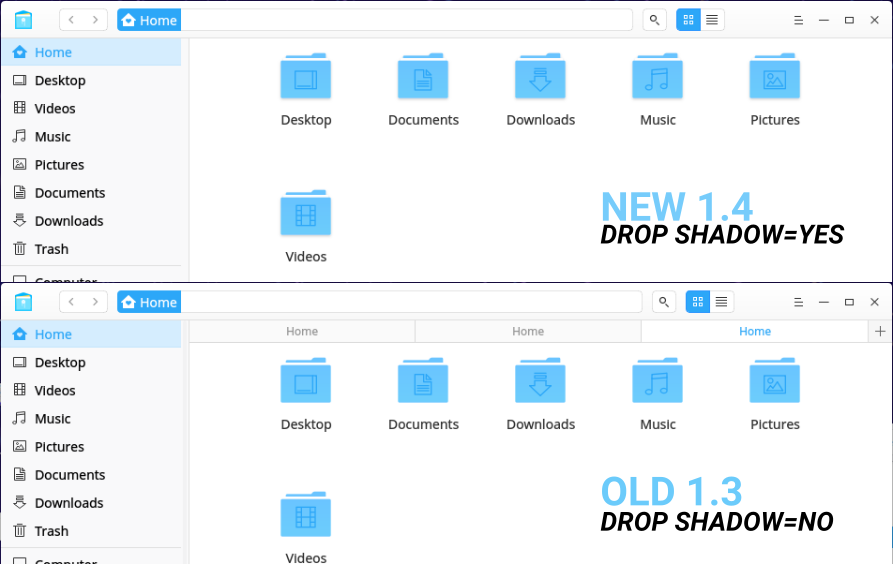Viewport: 893px width, 564px height.
Task: Select Music in bottom window sidebar
Action: click(x=91, y=419)
